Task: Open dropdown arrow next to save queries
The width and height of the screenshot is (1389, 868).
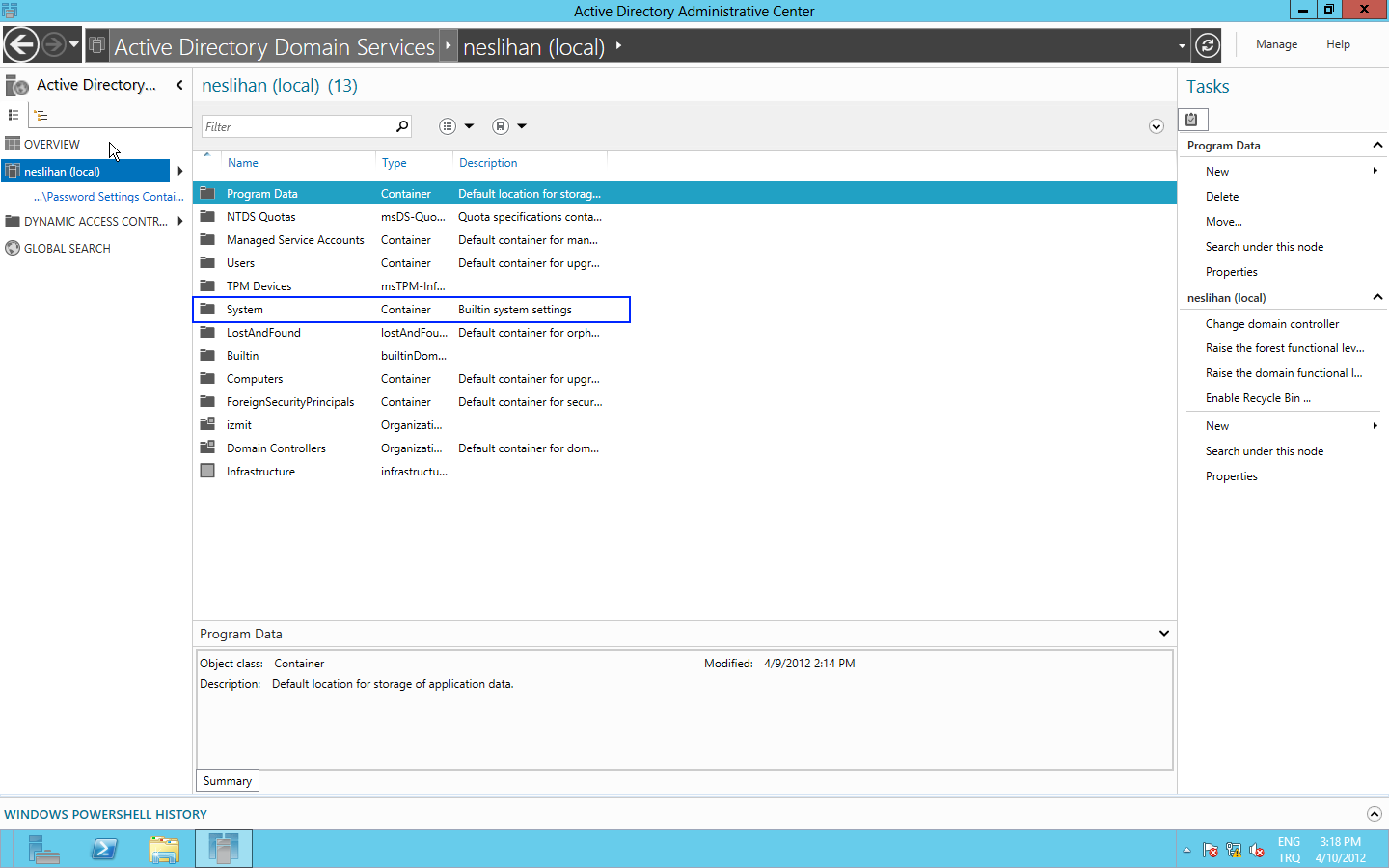Action: 522,126
